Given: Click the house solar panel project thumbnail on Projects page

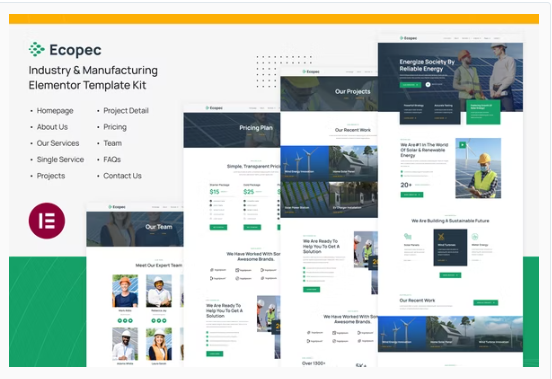Looking at the screenshot, I should (353, 163).
